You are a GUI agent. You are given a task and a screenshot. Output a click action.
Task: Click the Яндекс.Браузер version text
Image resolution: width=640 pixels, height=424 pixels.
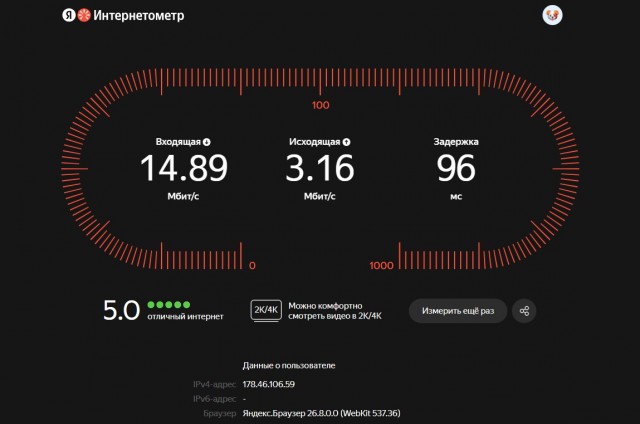pos(321,413)
